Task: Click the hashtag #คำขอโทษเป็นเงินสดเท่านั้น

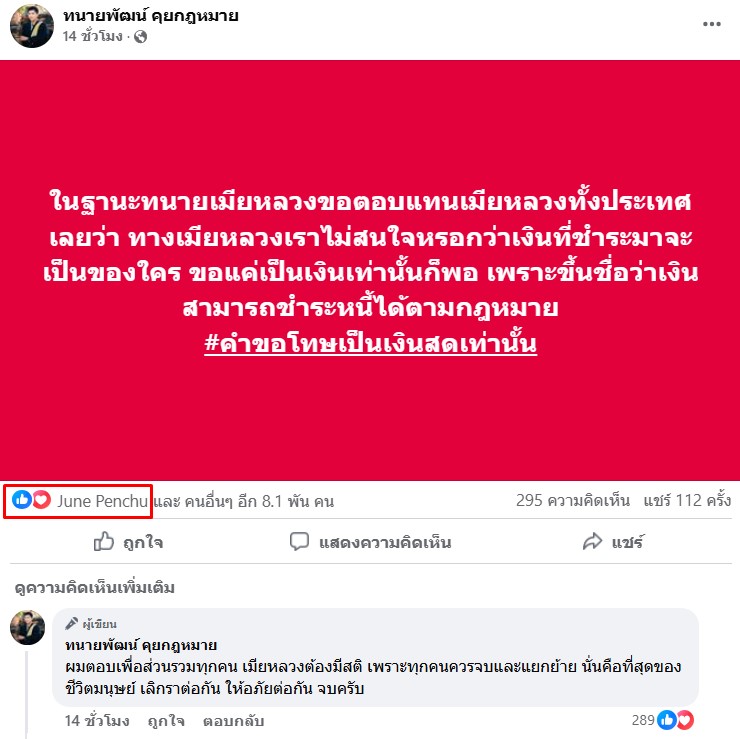Action: (x=370, y=343)
